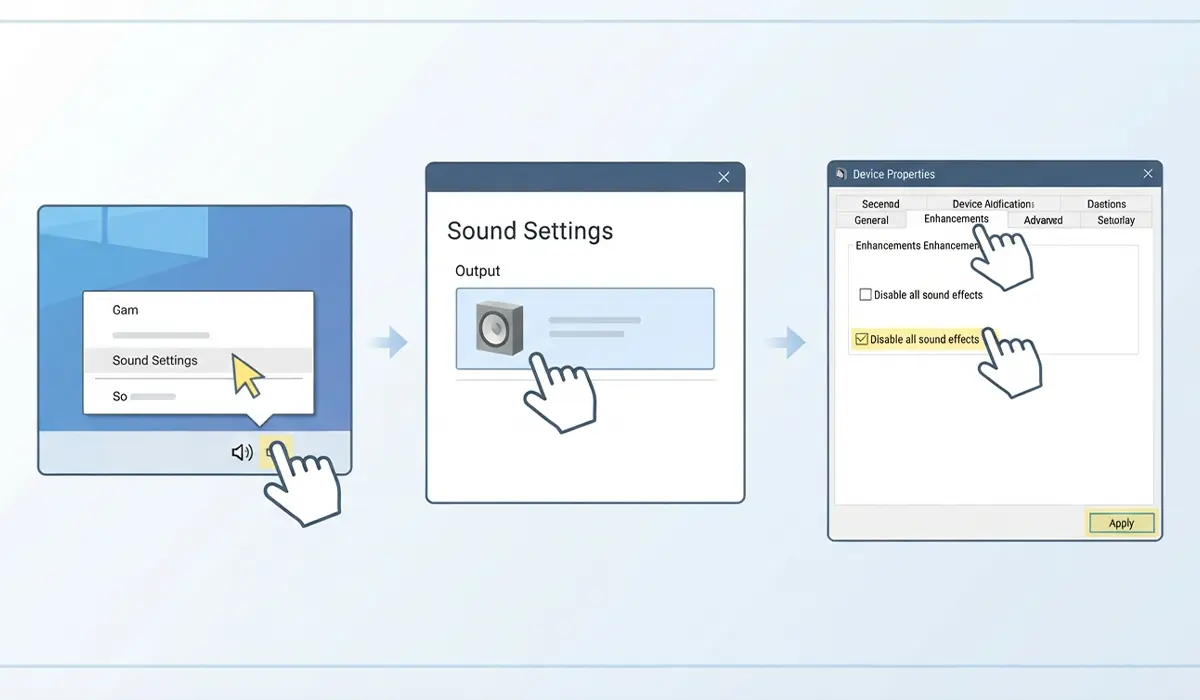
Task: Choose Sound Settings in the context menu
Action: coord(198,360)
